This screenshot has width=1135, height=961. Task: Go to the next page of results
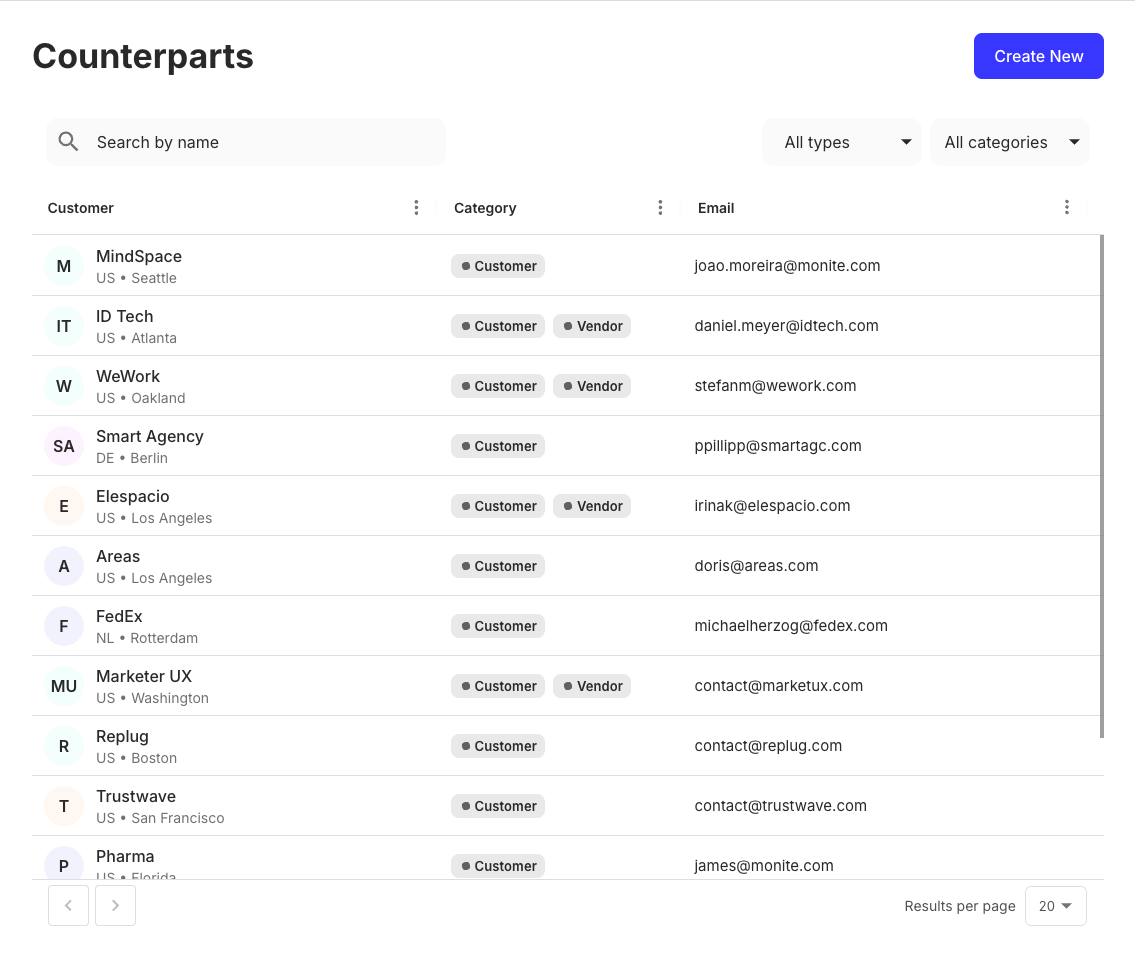tap(115, 905)
